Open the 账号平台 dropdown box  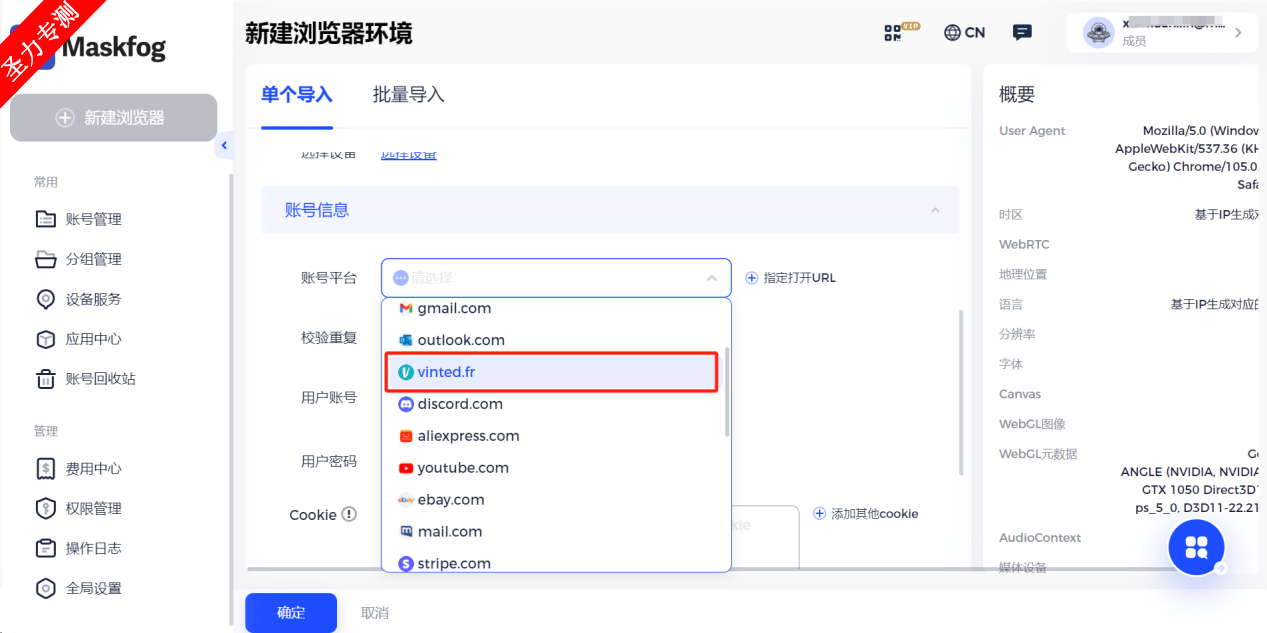click(x=556, y=278)
